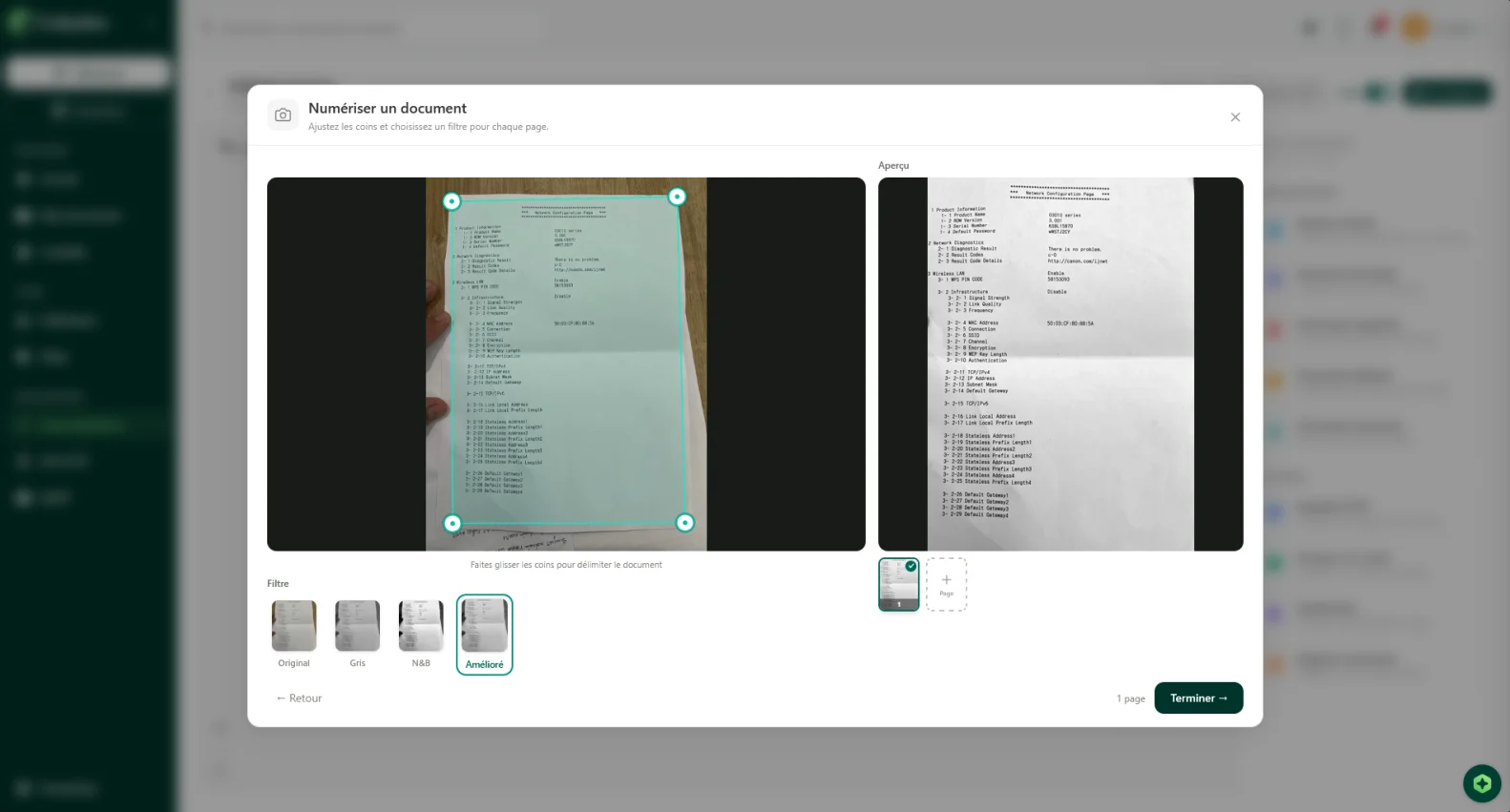The image size is (1510, 812).
Task: Apply the Gris filter
Action: [357, 635]
